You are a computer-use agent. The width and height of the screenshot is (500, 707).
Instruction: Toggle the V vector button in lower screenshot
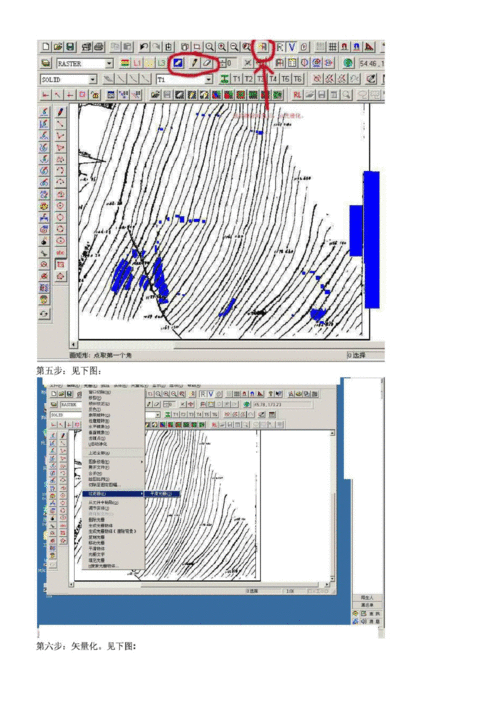tap(211, 394)
